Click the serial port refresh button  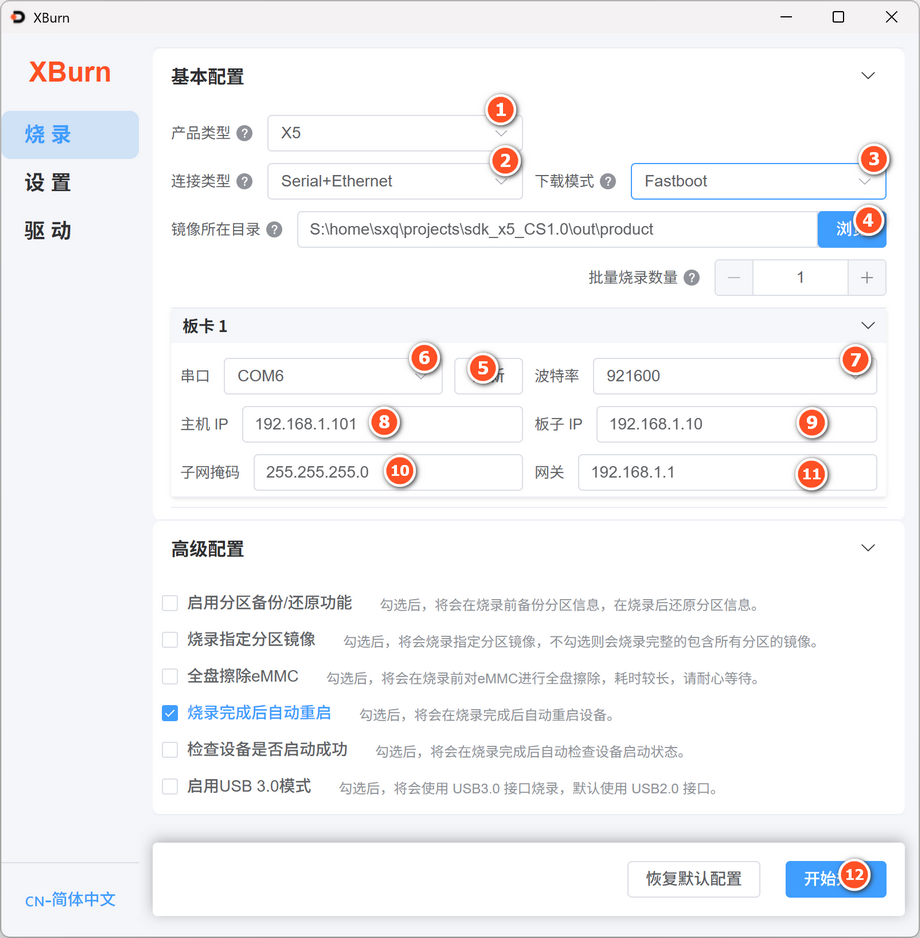coord(488,376)
